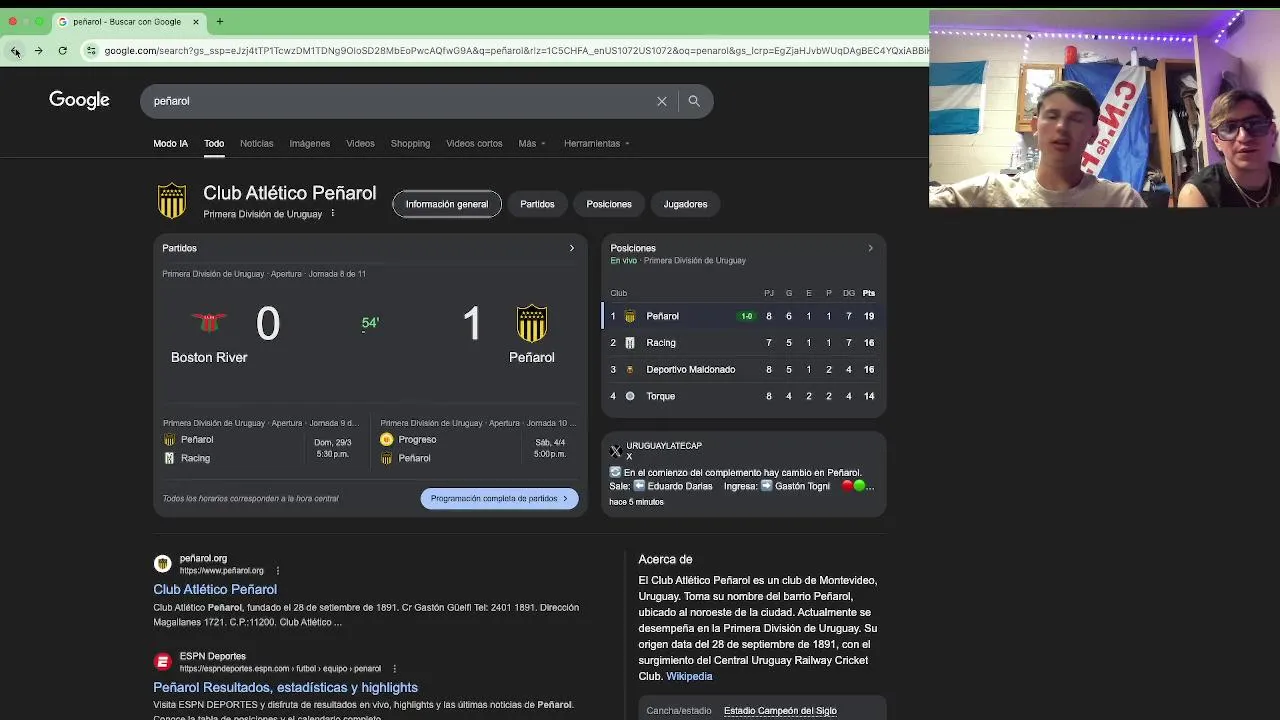Select the Jugadores chip
Image resolution: width=1280 pixels, height=720 pixels.
pos(685,204)
